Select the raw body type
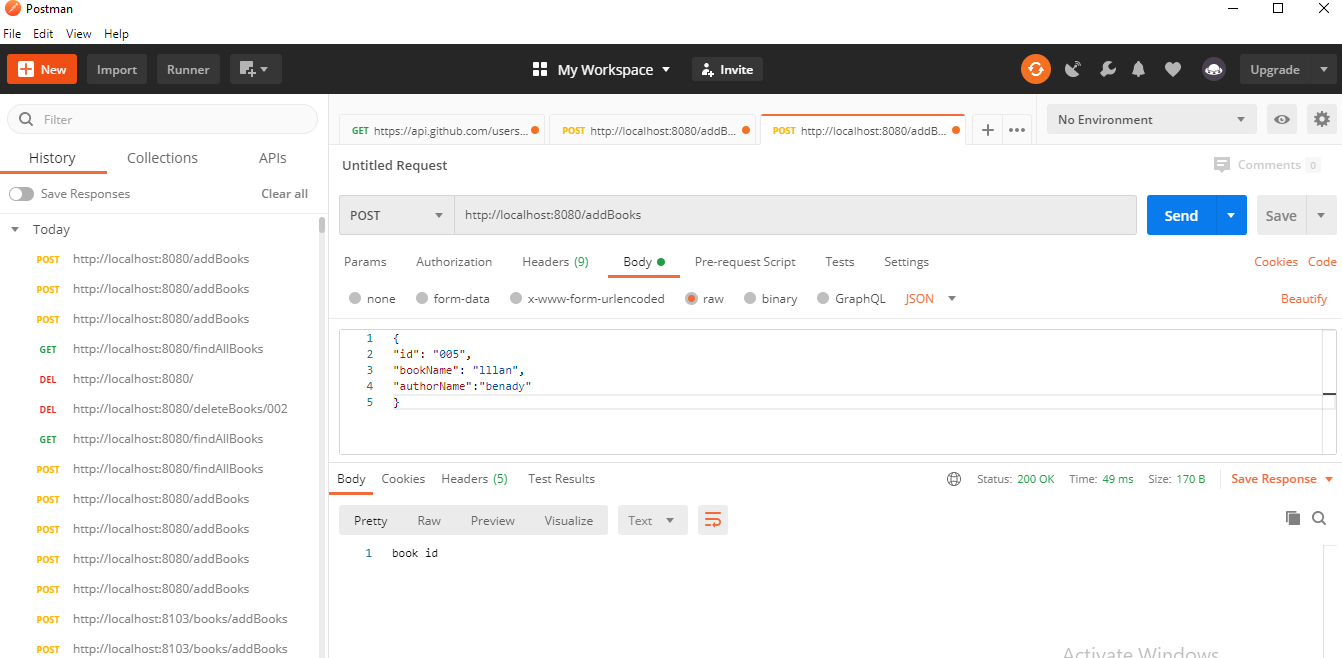 pos(691,298)
